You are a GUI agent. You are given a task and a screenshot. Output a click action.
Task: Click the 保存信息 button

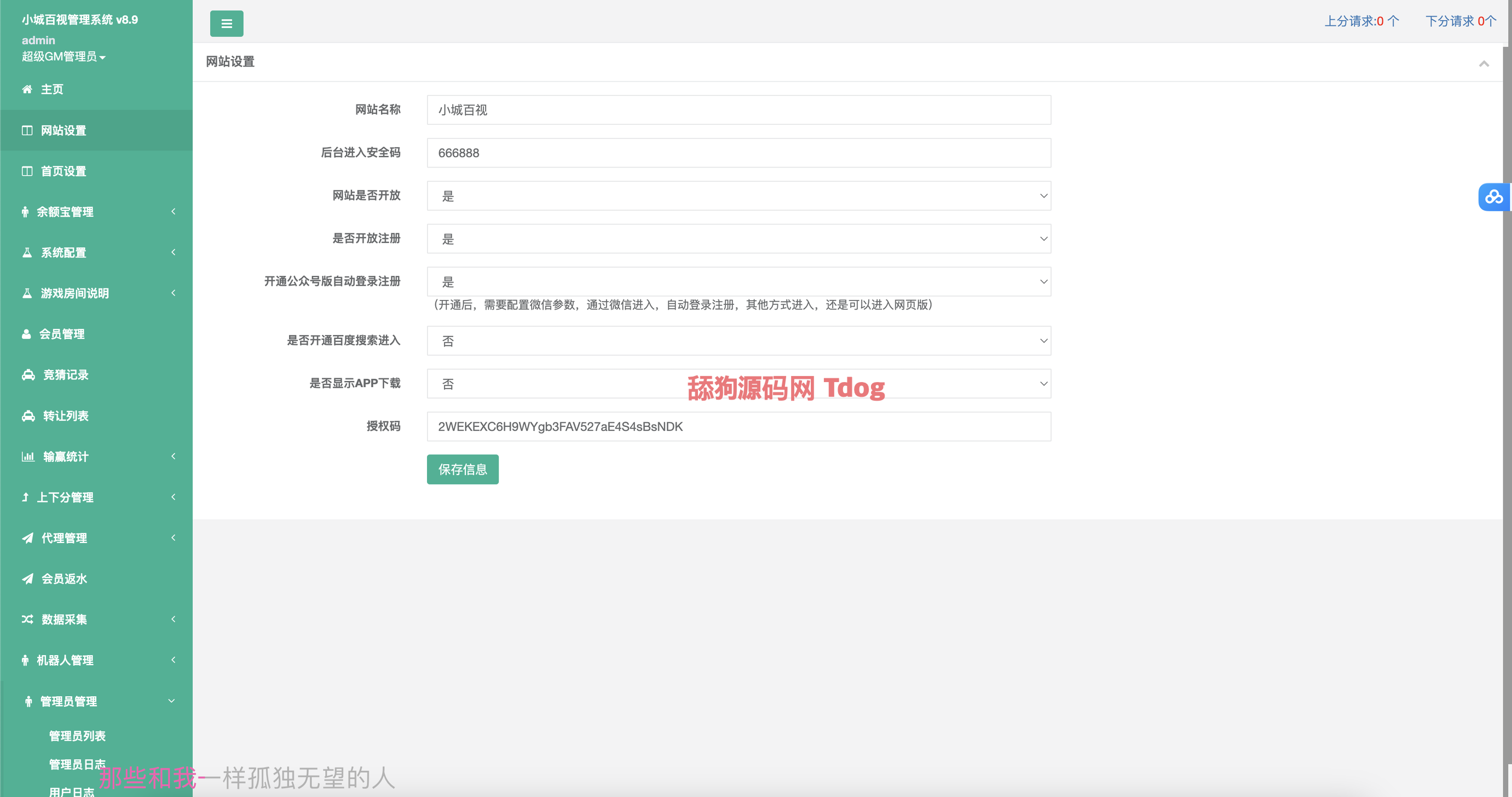[463, 470]
